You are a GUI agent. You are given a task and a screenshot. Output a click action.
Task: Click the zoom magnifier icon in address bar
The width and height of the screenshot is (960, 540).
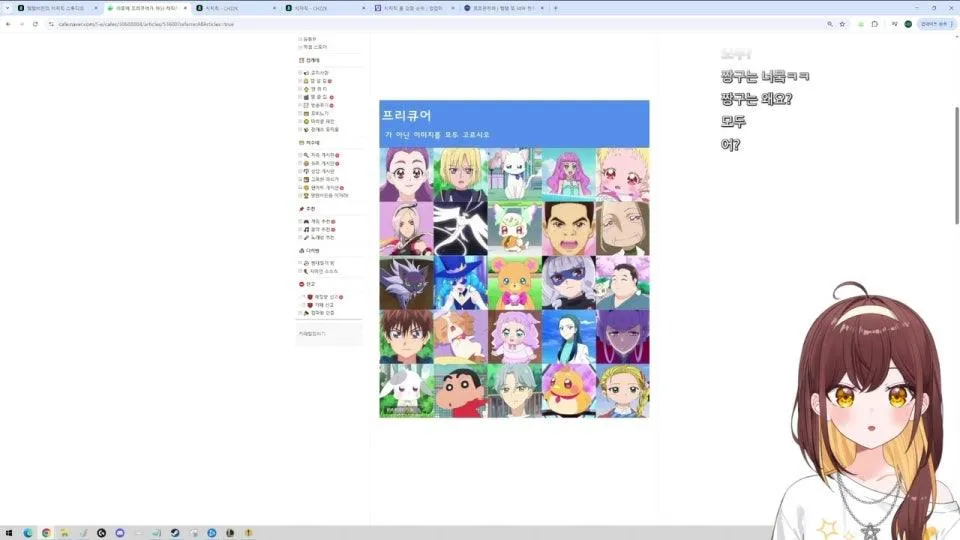point(830,24)
